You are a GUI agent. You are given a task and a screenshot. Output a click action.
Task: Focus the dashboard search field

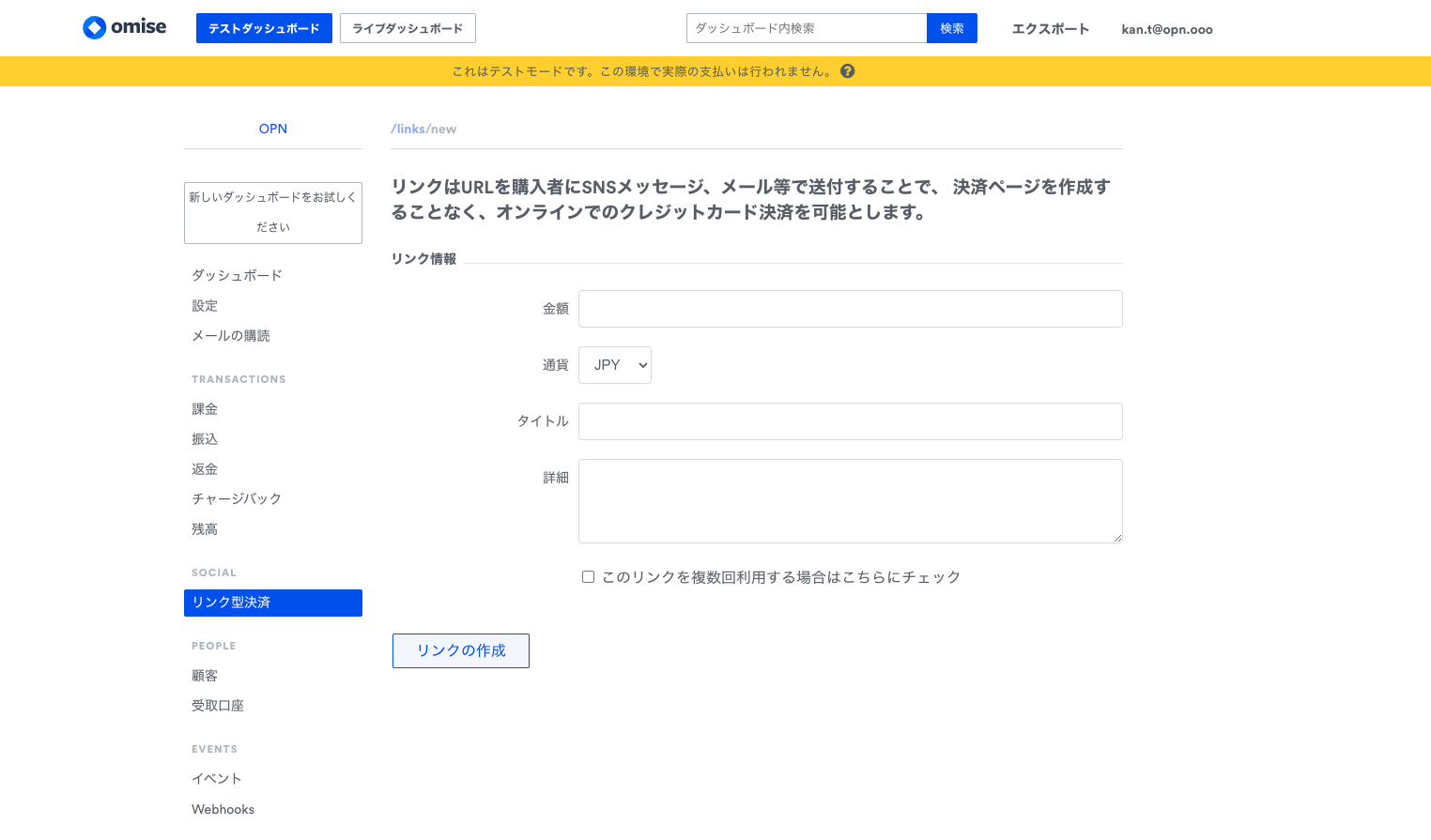[x=807, y=28]
